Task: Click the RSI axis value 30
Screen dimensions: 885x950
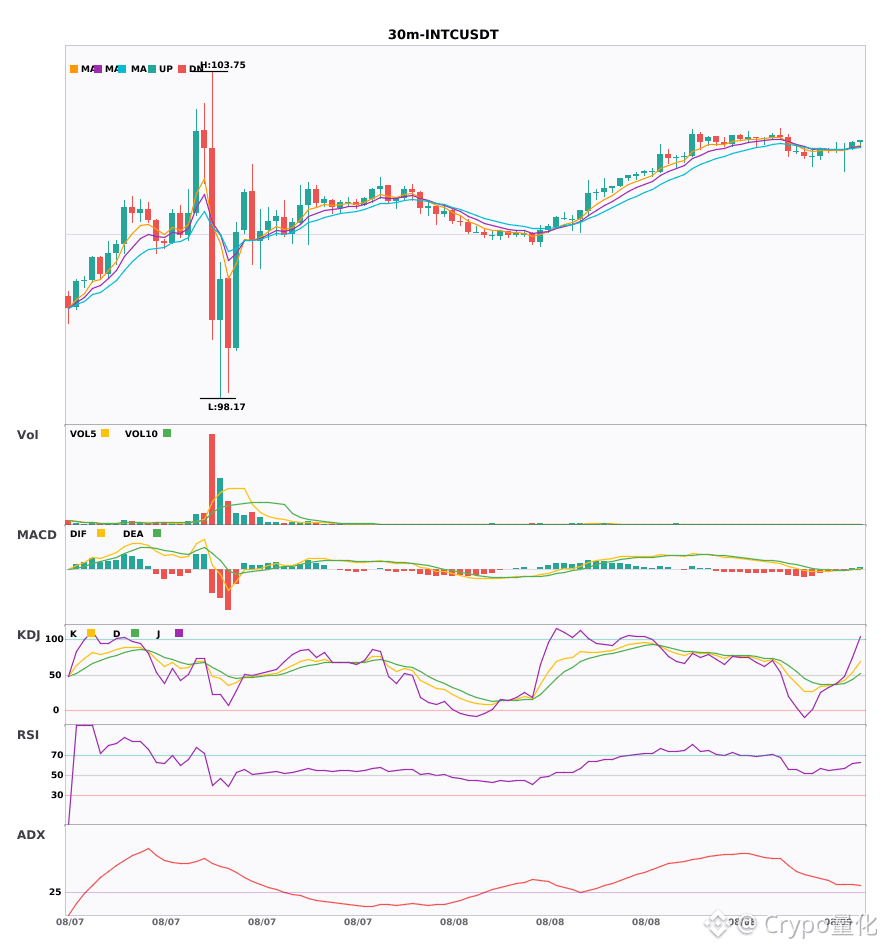Action: 57,795
